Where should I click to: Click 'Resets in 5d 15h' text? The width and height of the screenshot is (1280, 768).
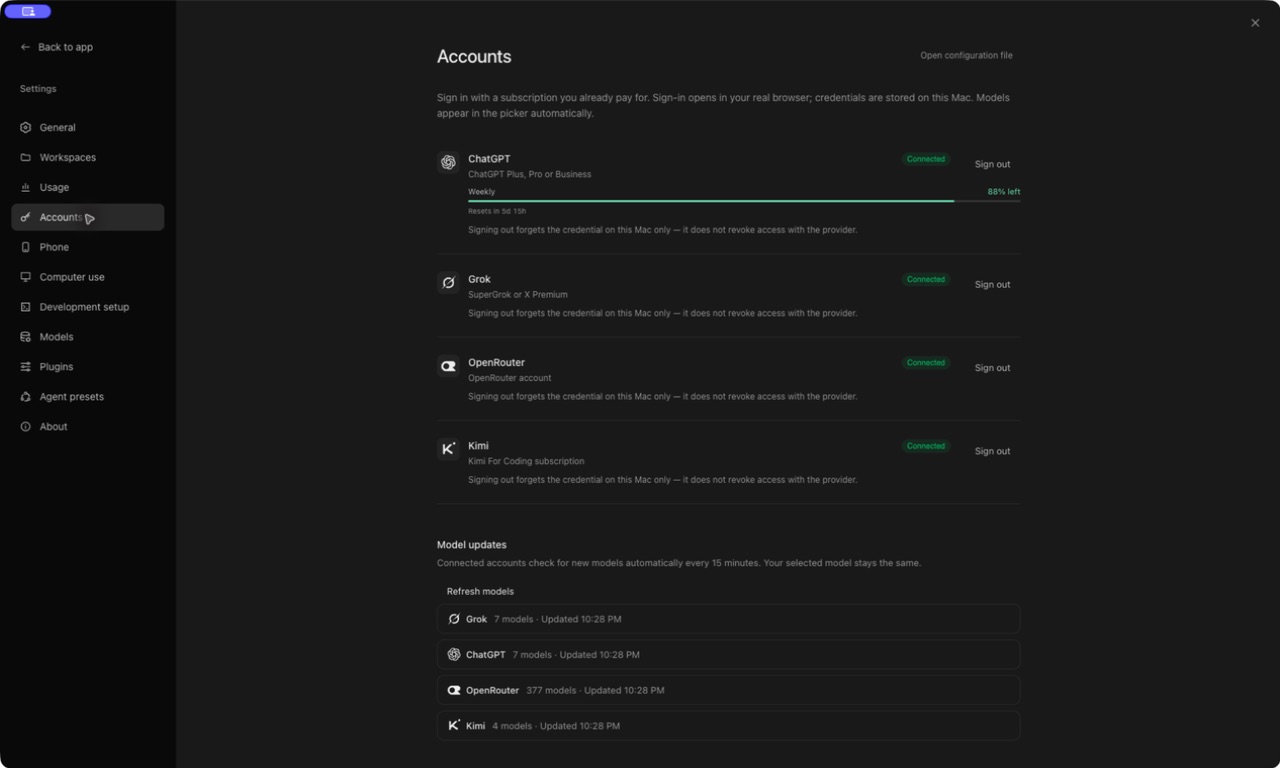pos(497,211)
